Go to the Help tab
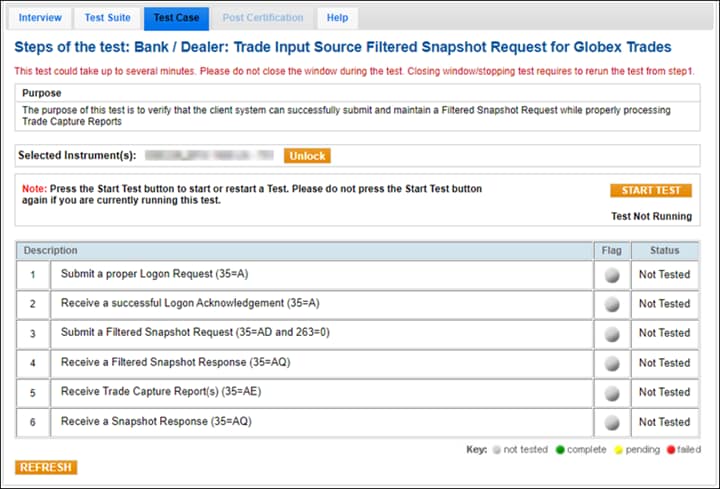This screenshot has height=489, width=720. 337,18
